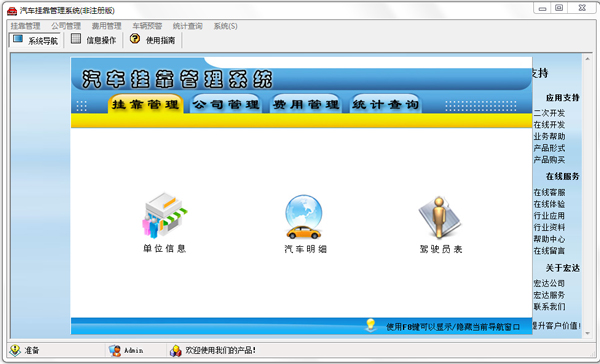Click the 信息操作 grid icon
Screen dimensions: 600x364
point(76,39)
